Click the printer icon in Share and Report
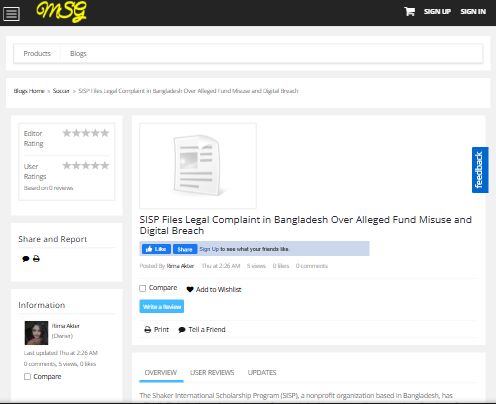The image size is (496, 404). coord(36,259)
